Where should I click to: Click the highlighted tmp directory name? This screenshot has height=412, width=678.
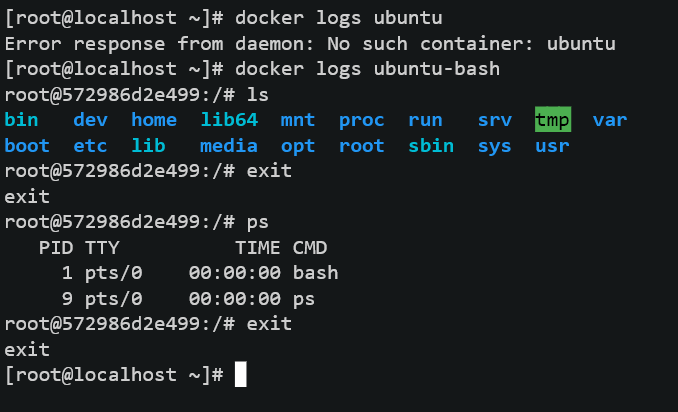coord(553,120)
